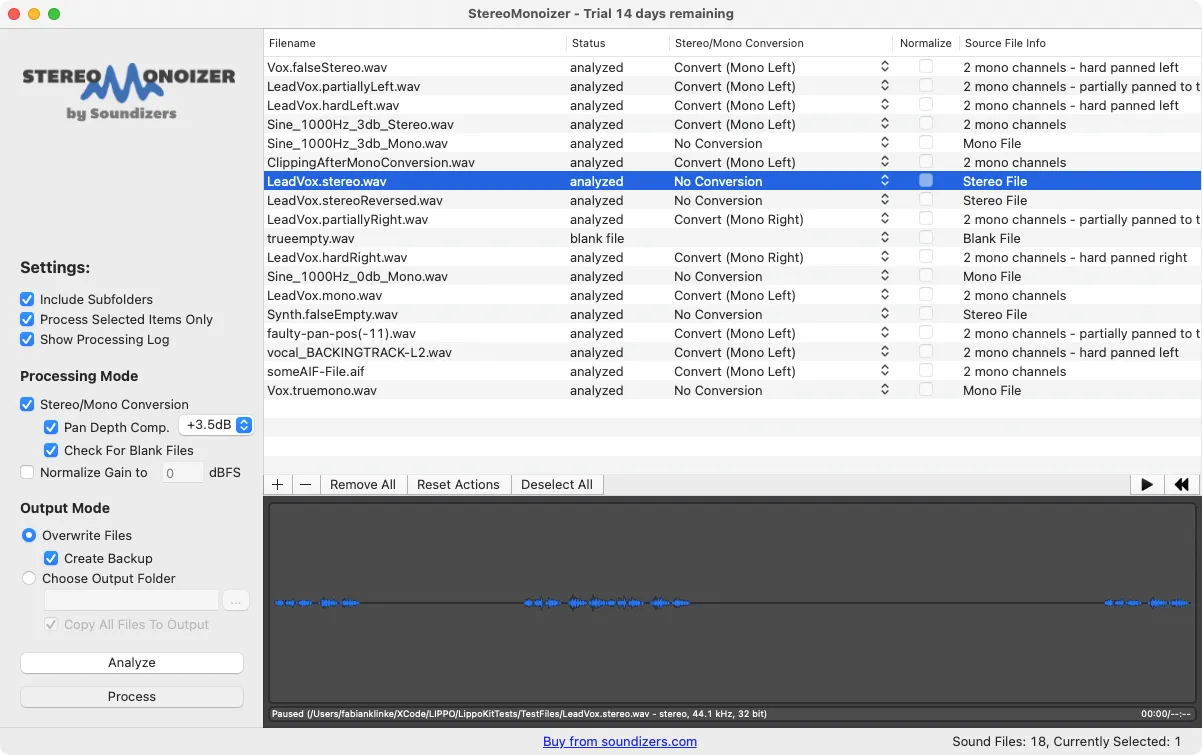
Task: Uncheck Process Selected Items Only
Action: point(27,319)
